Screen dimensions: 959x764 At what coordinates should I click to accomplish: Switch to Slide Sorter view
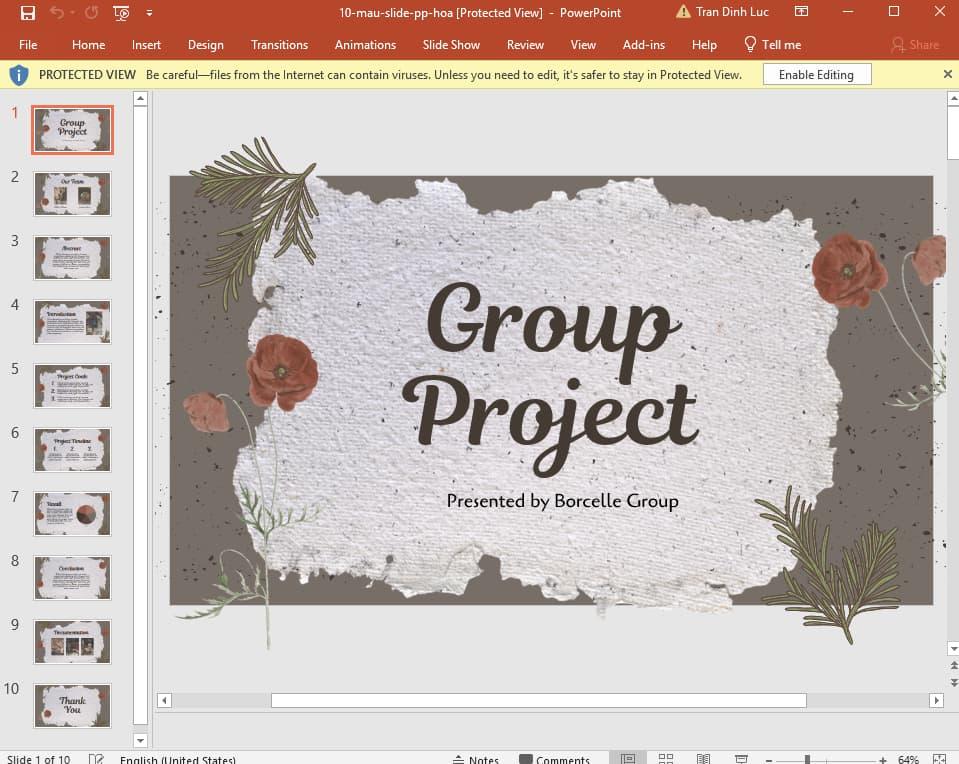666,758
